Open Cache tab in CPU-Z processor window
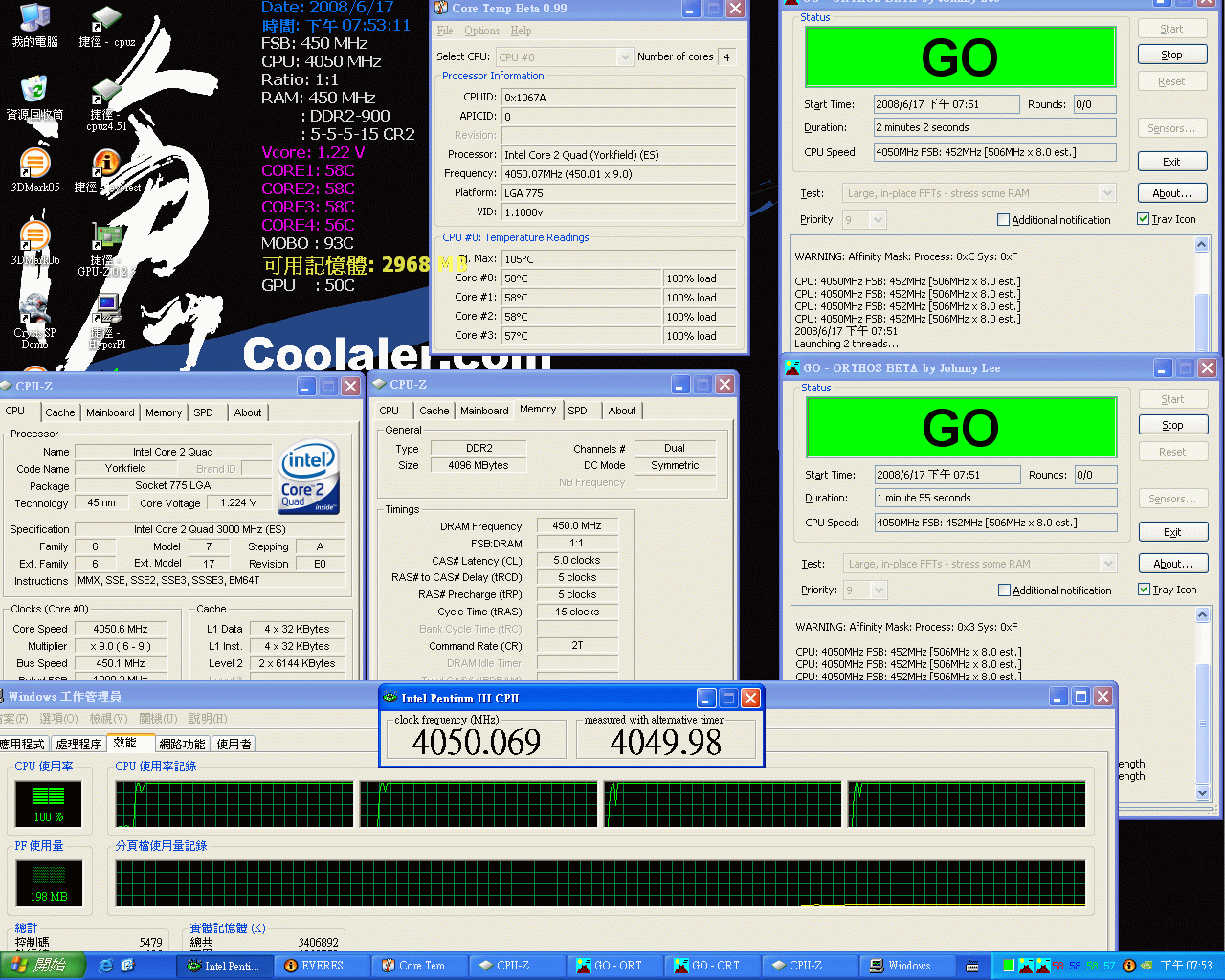Image resolution: width=1225 pixels, height=980 pixels. 60,412
